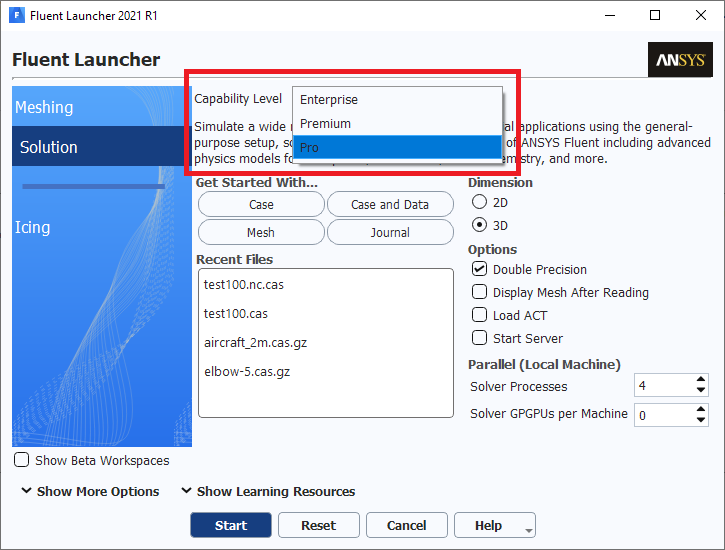Open the Meshing workspace tab
Screen dimensions: 725x550
[102, 107]
